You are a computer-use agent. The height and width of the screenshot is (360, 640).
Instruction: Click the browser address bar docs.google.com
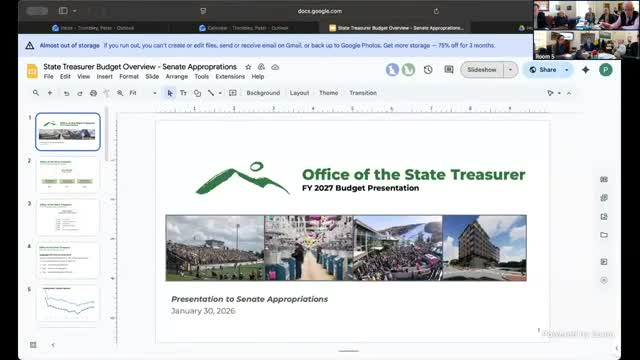point(320,11)
